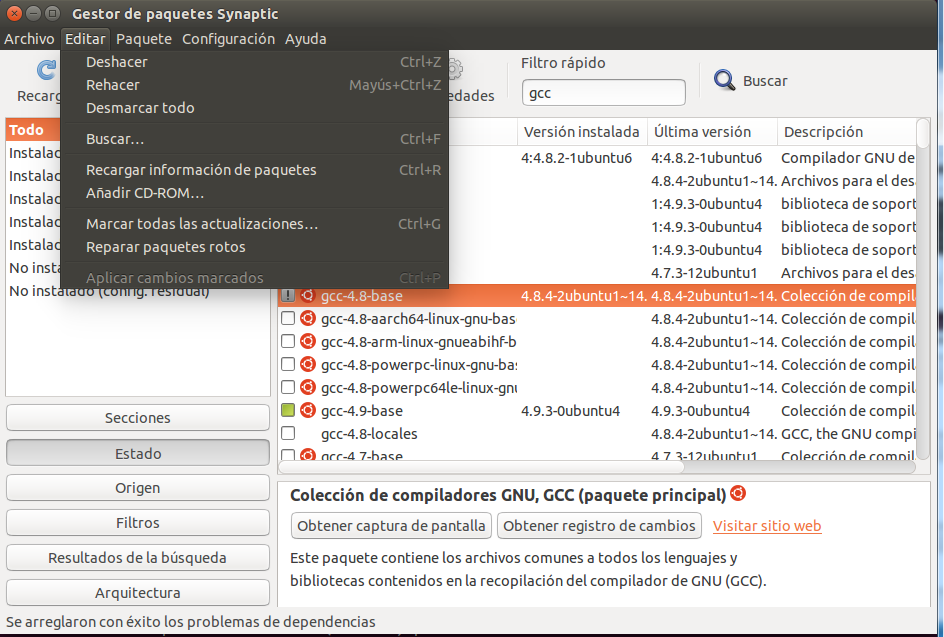
Task: Click installed version 4:4.8.2-1ubuntu6 cell
Action: pos(577,158)
